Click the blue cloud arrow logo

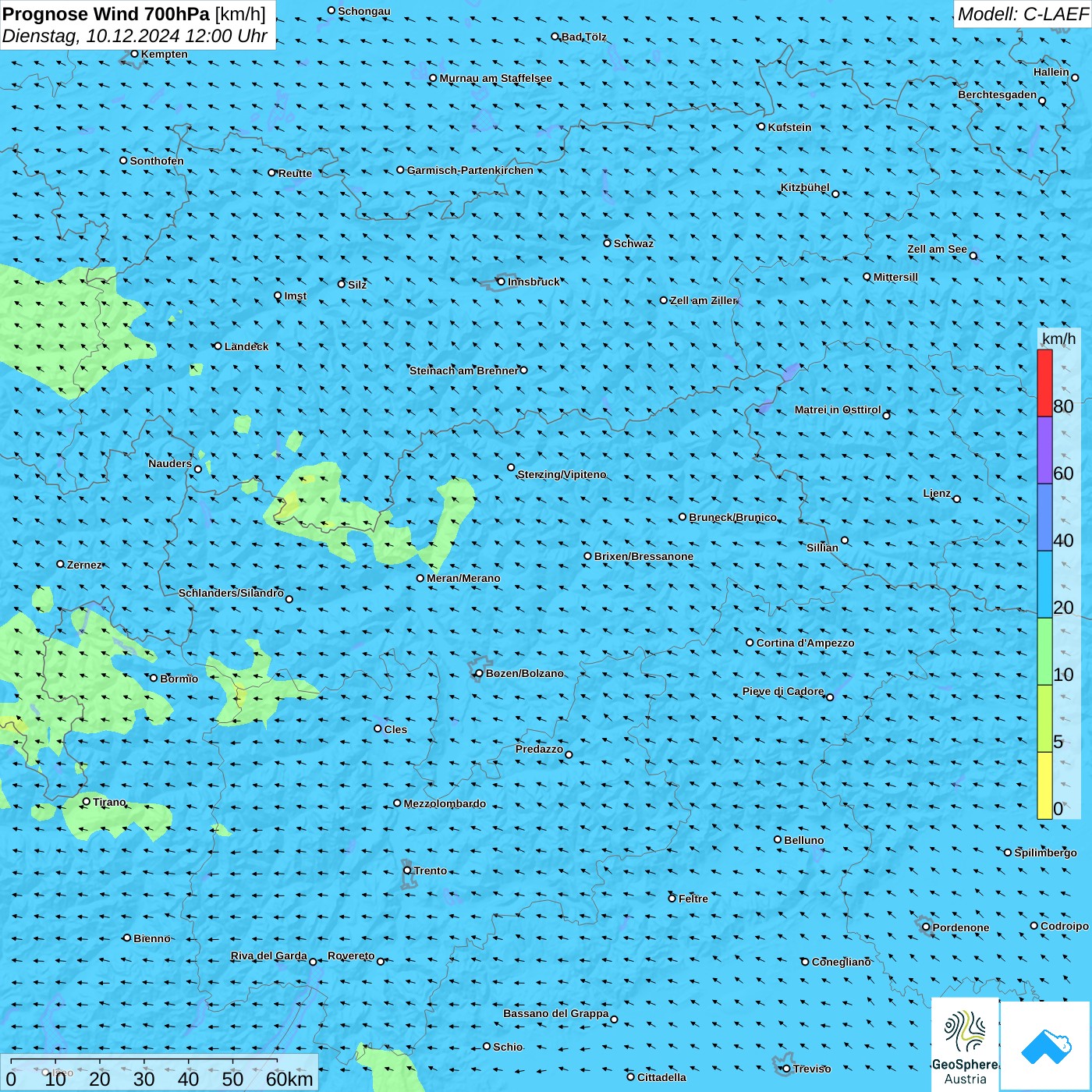1046,1046
